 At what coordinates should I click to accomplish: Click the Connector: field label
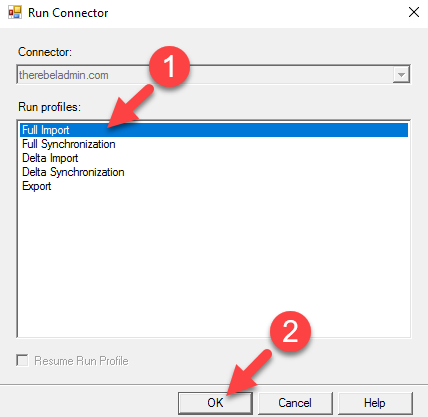pyautogui.click(x=45, y=52)
